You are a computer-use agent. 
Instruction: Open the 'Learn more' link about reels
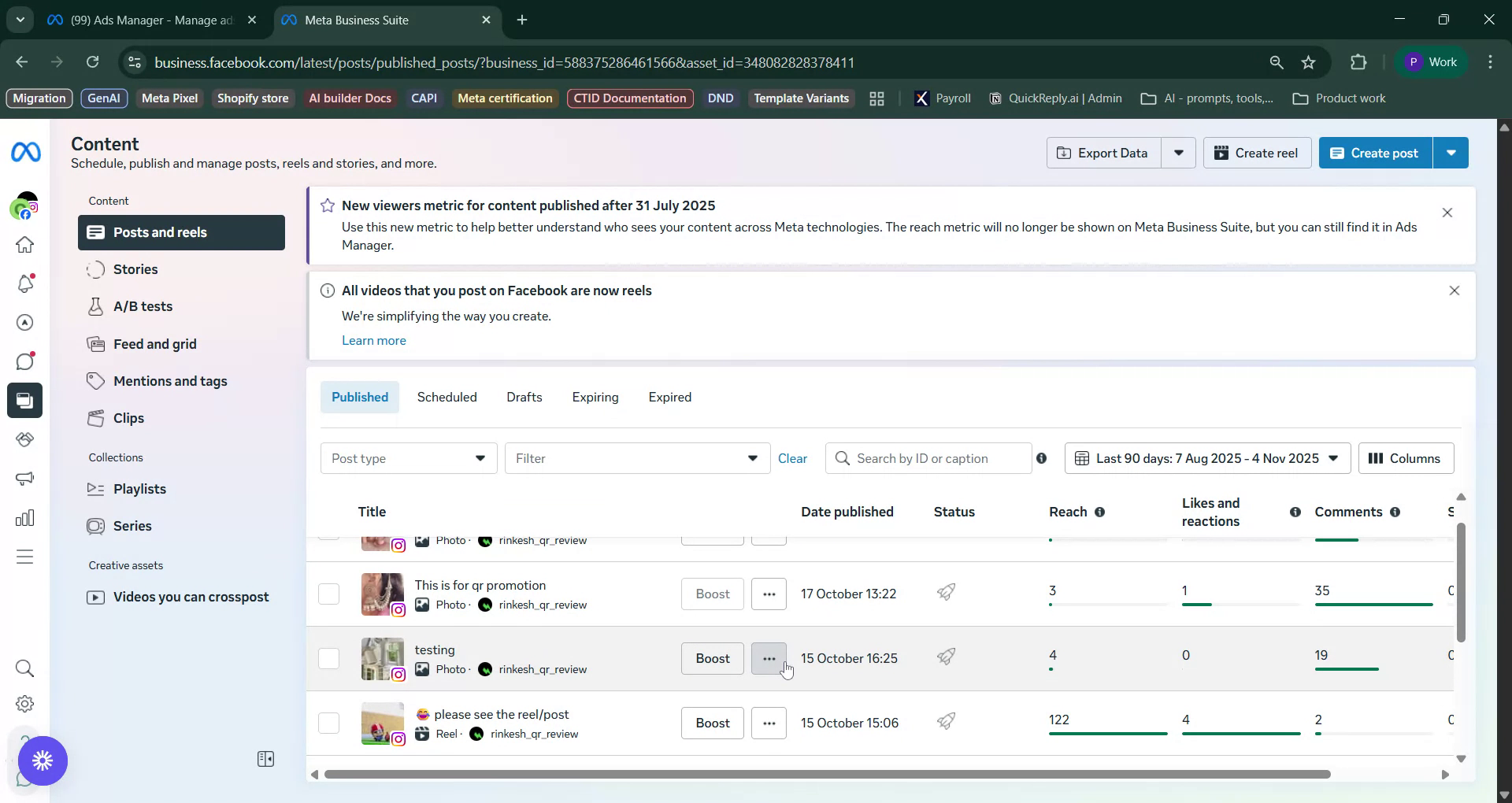(373, 340)
